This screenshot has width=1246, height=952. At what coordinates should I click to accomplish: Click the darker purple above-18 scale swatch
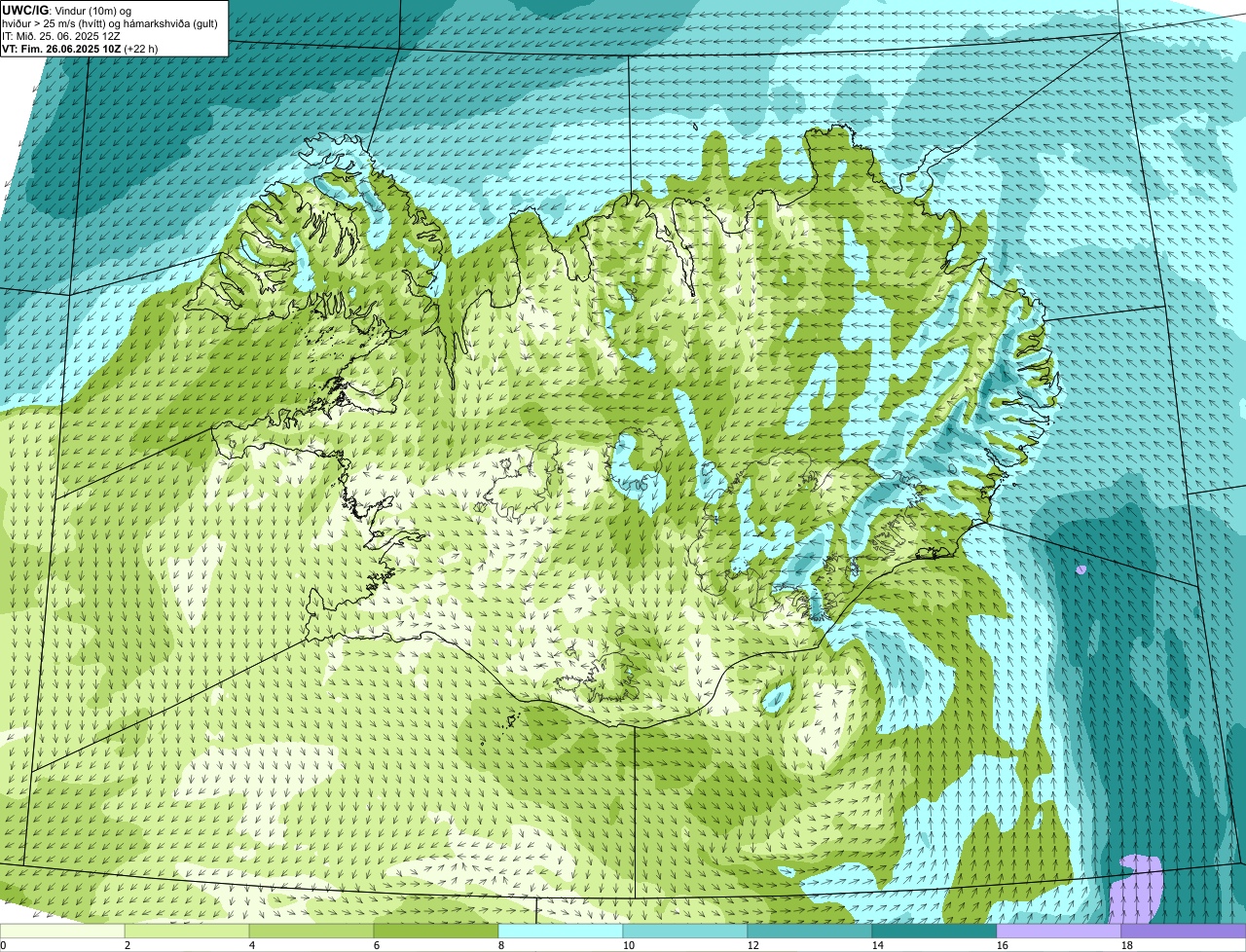point(1184,931)
